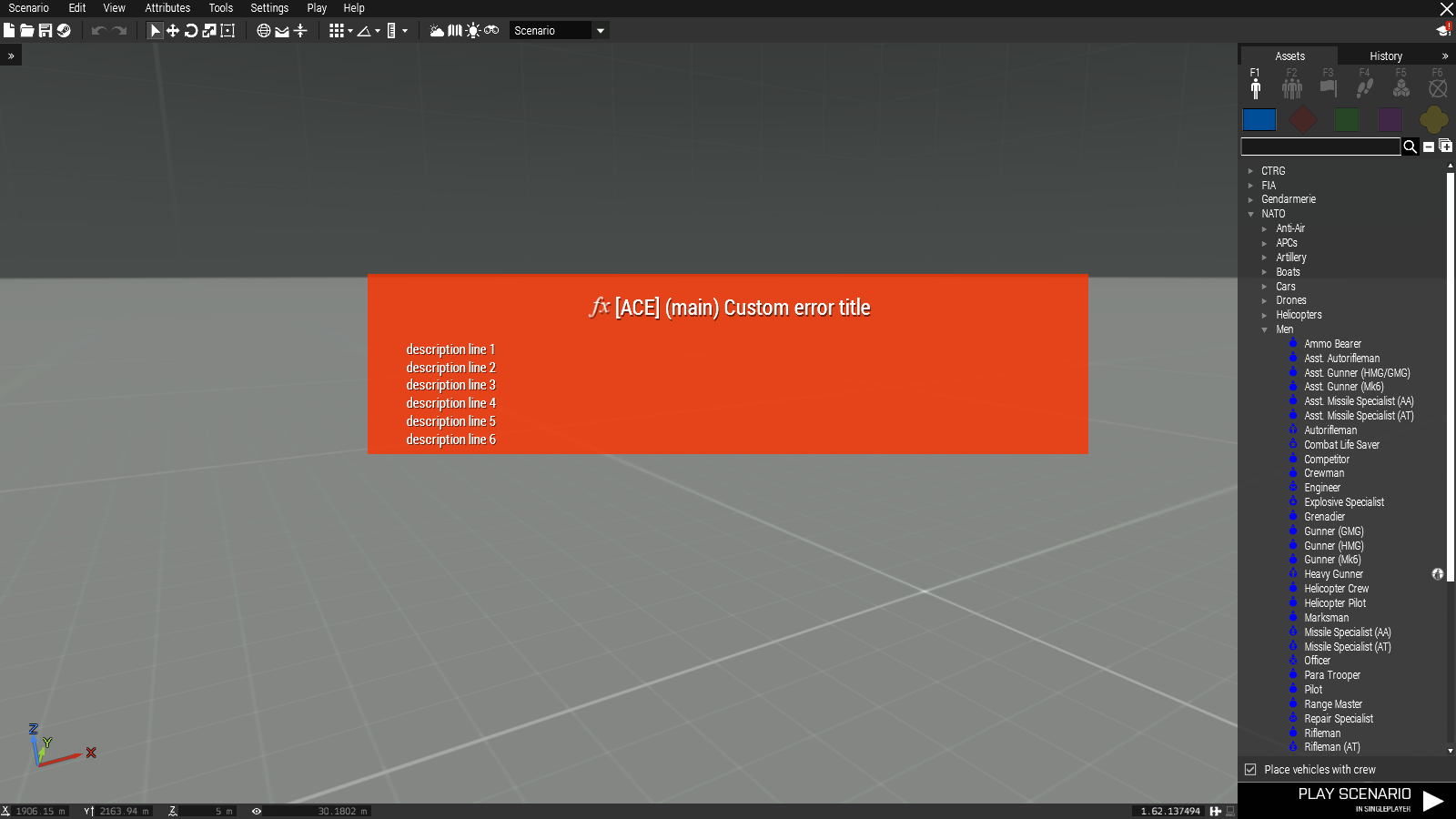This screenshot has width=1456, height=819.
Task: Toggle Place vehicles with crew checkbox
Action: (1250, 770)
